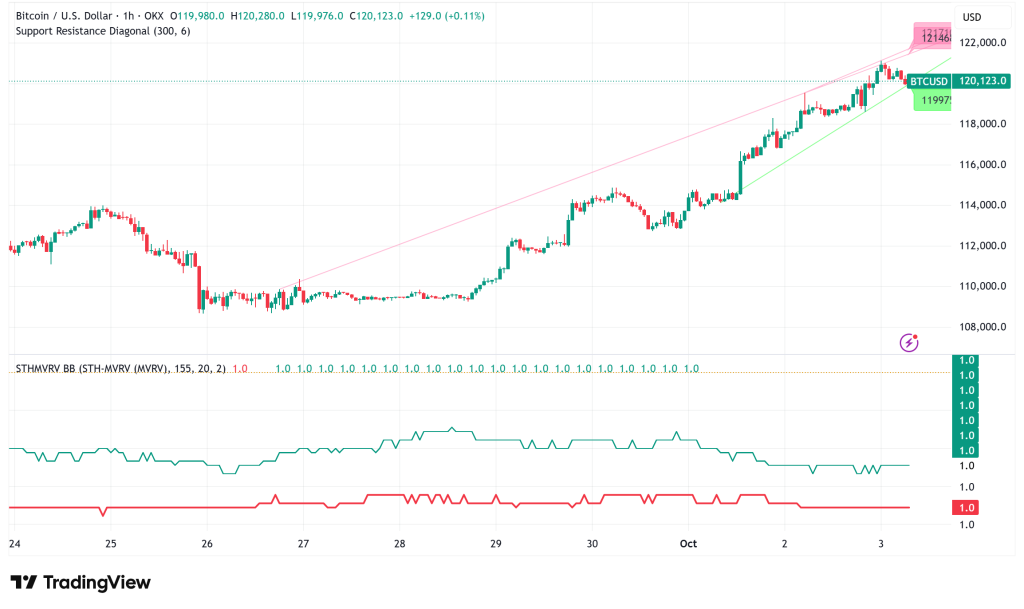Select the STHMVRV BB indicator legend

[120, 369]
